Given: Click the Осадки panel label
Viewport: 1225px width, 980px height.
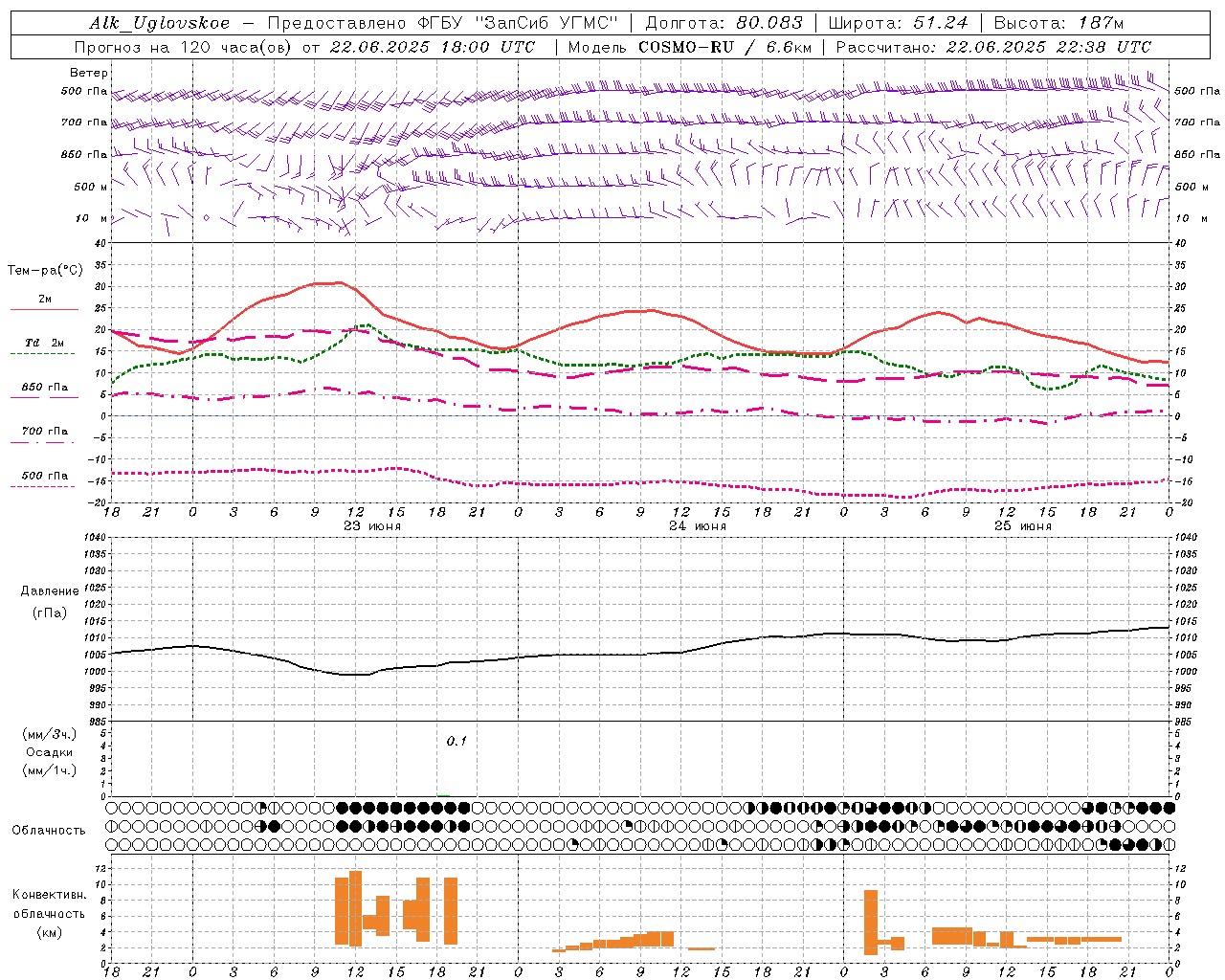Looking at the screenshot, I should pyautogui.click(x=50, y=752).
